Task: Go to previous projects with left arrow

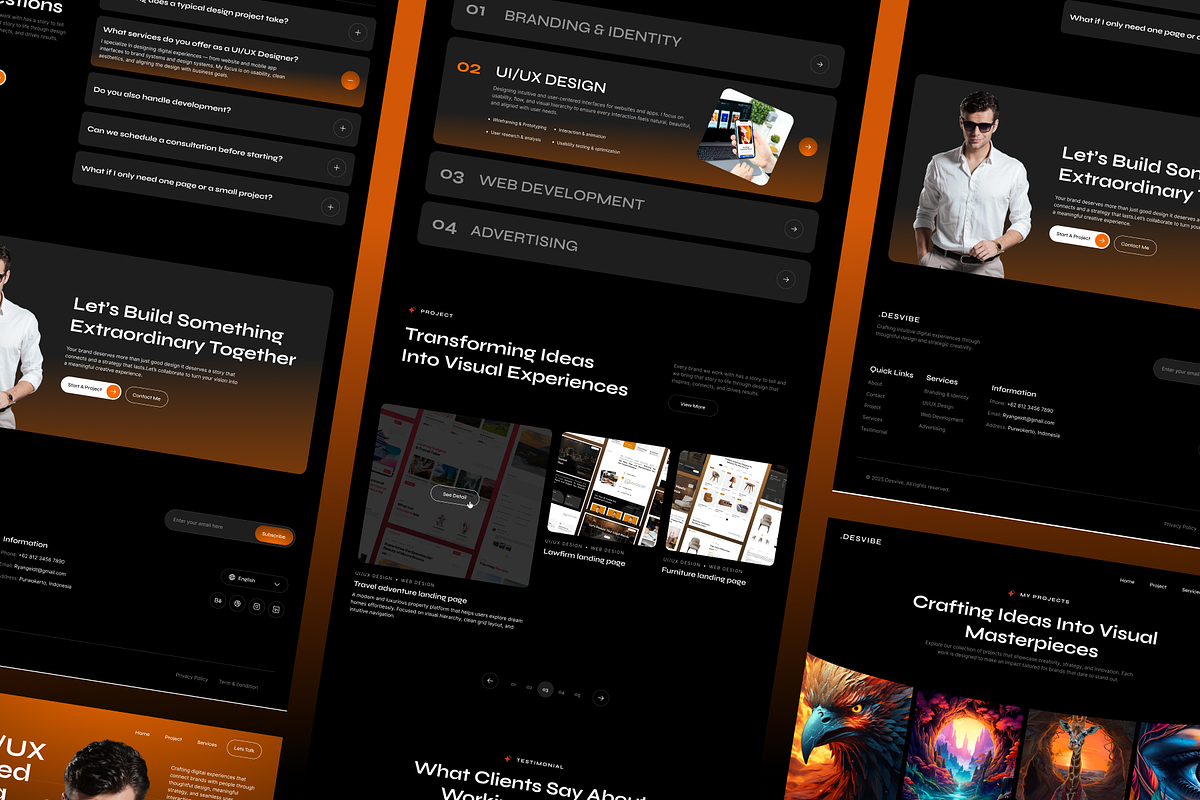Action: pyautogui.click(x=490, y=680)
